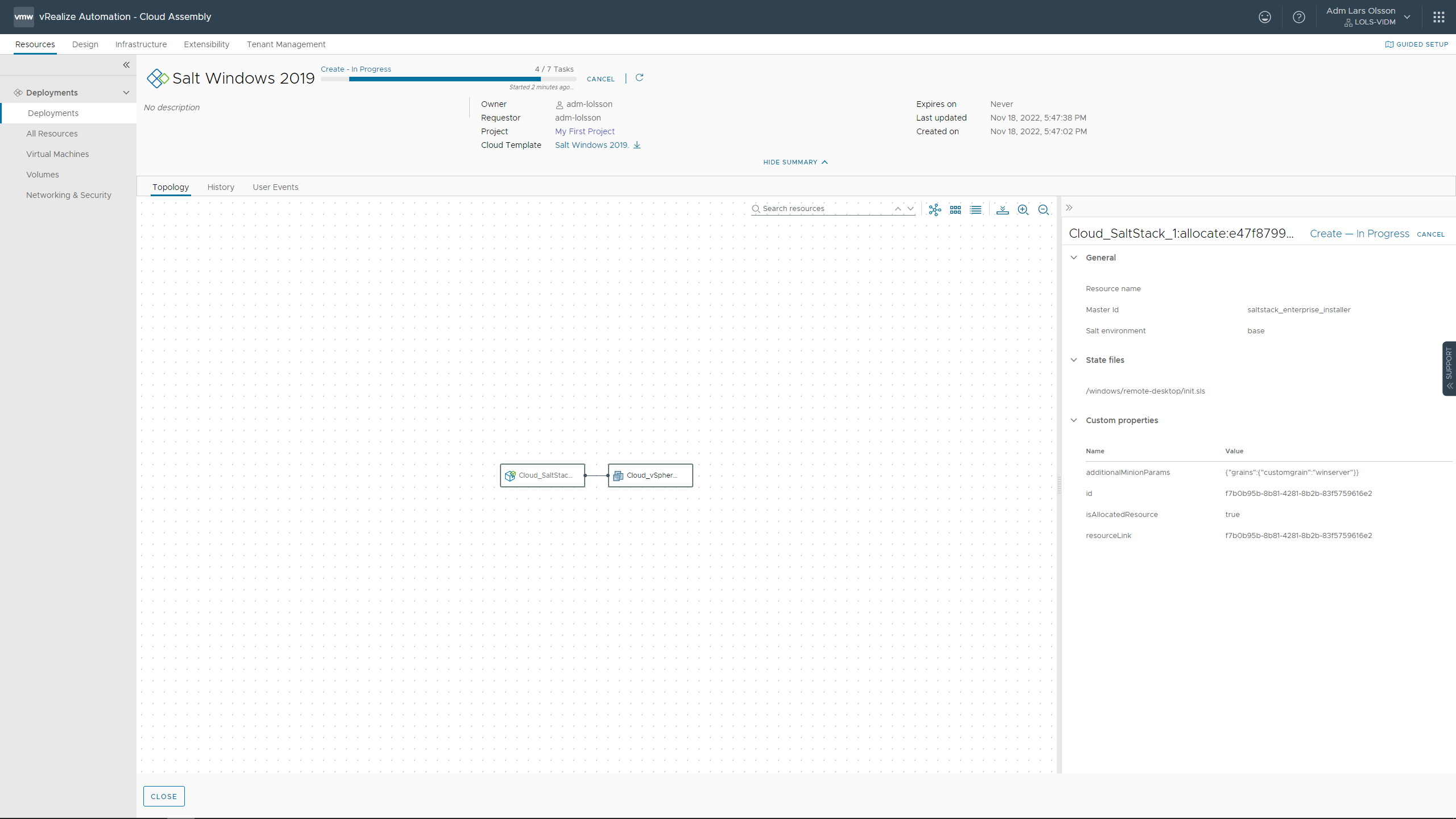Open the Extensibility tab
The height and width of the screenshot is (819, 1456).
(x=206, y=44)
